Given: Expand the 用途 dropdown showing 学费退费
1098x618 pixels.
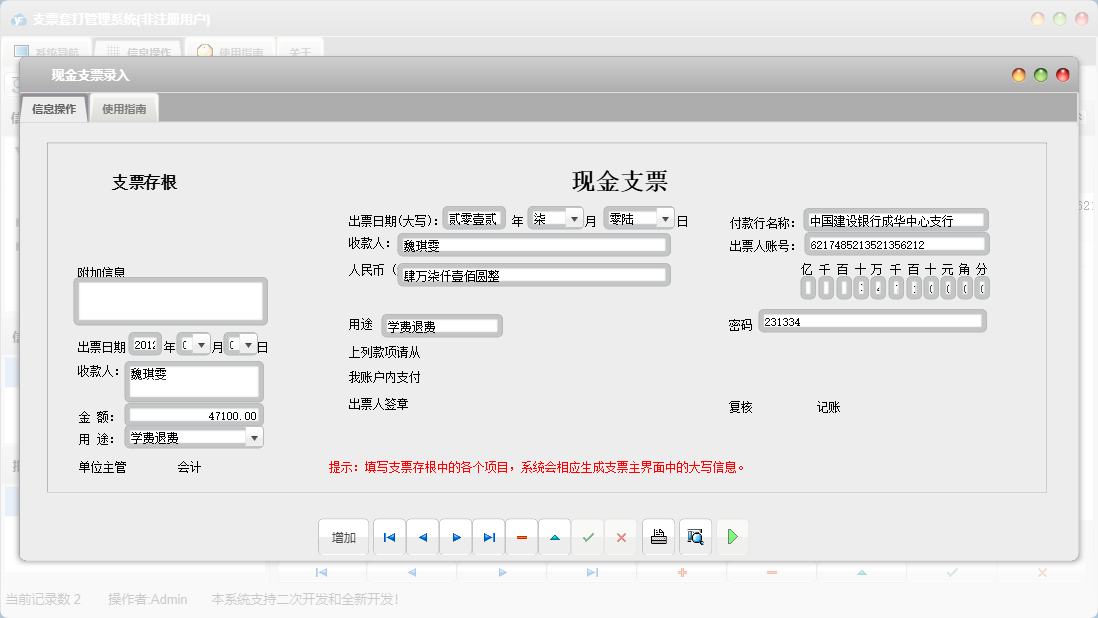Looking at the screenshot, I should [x=254, y=436].
